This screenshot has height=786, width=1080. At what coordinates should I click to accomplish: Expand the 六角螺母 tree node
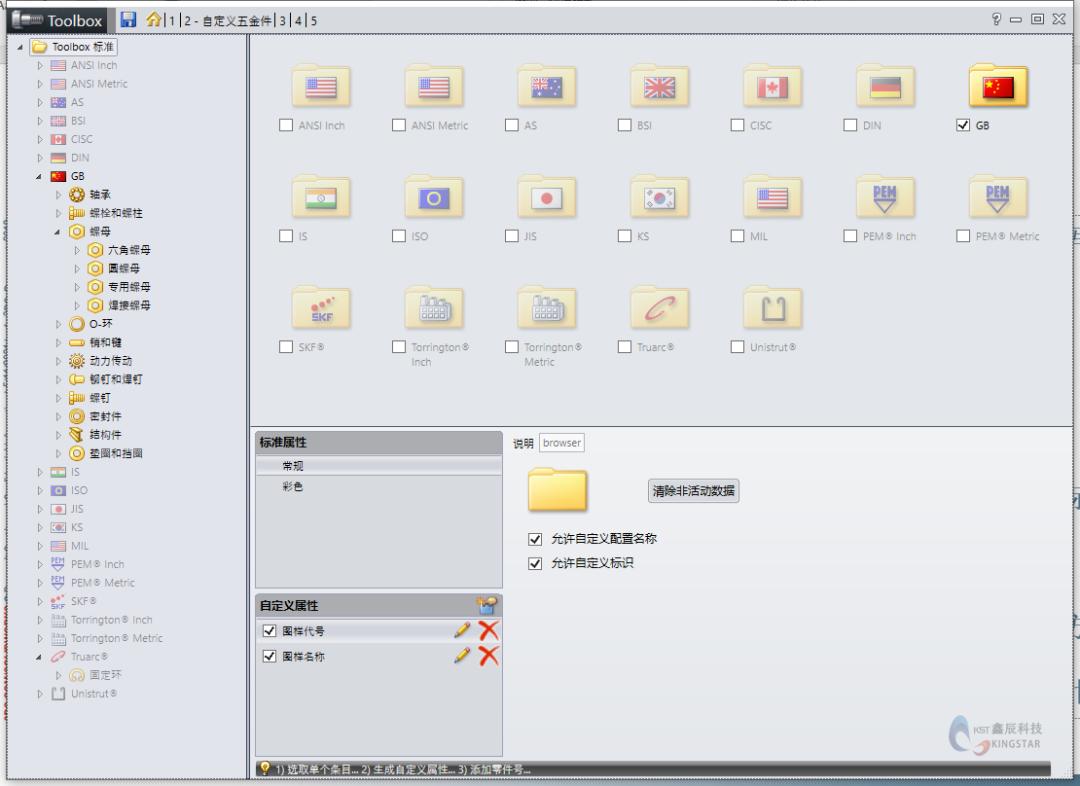tap(76, 250)
